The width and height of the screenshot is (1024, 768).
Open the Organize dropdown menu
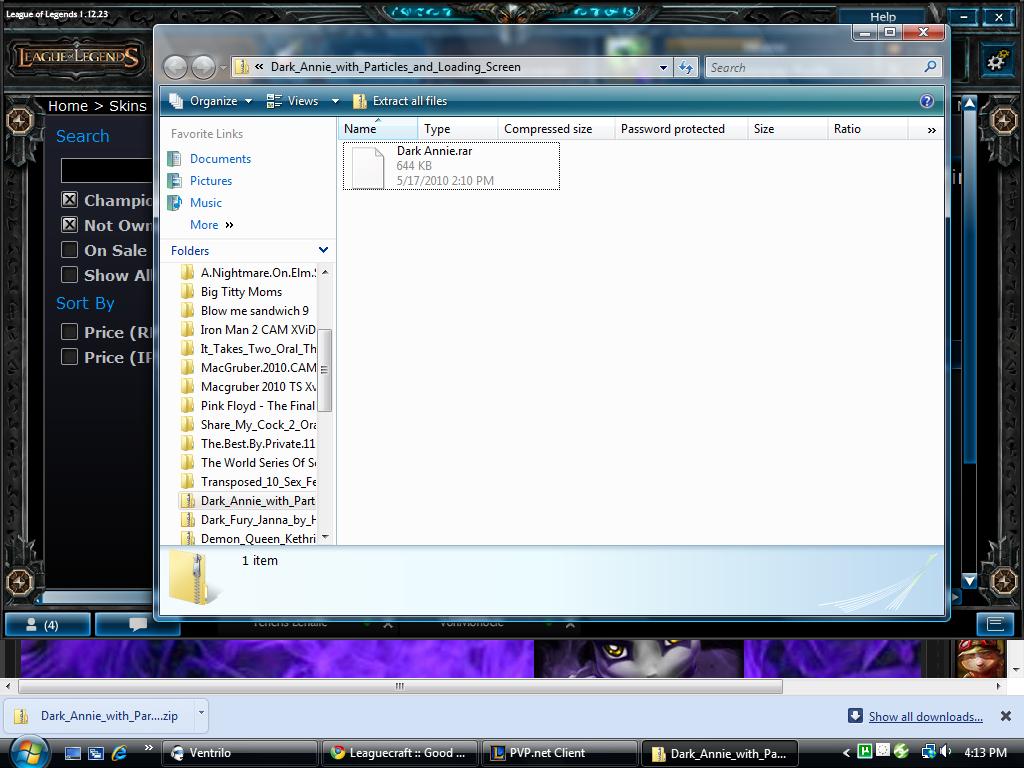coord(212,101)
